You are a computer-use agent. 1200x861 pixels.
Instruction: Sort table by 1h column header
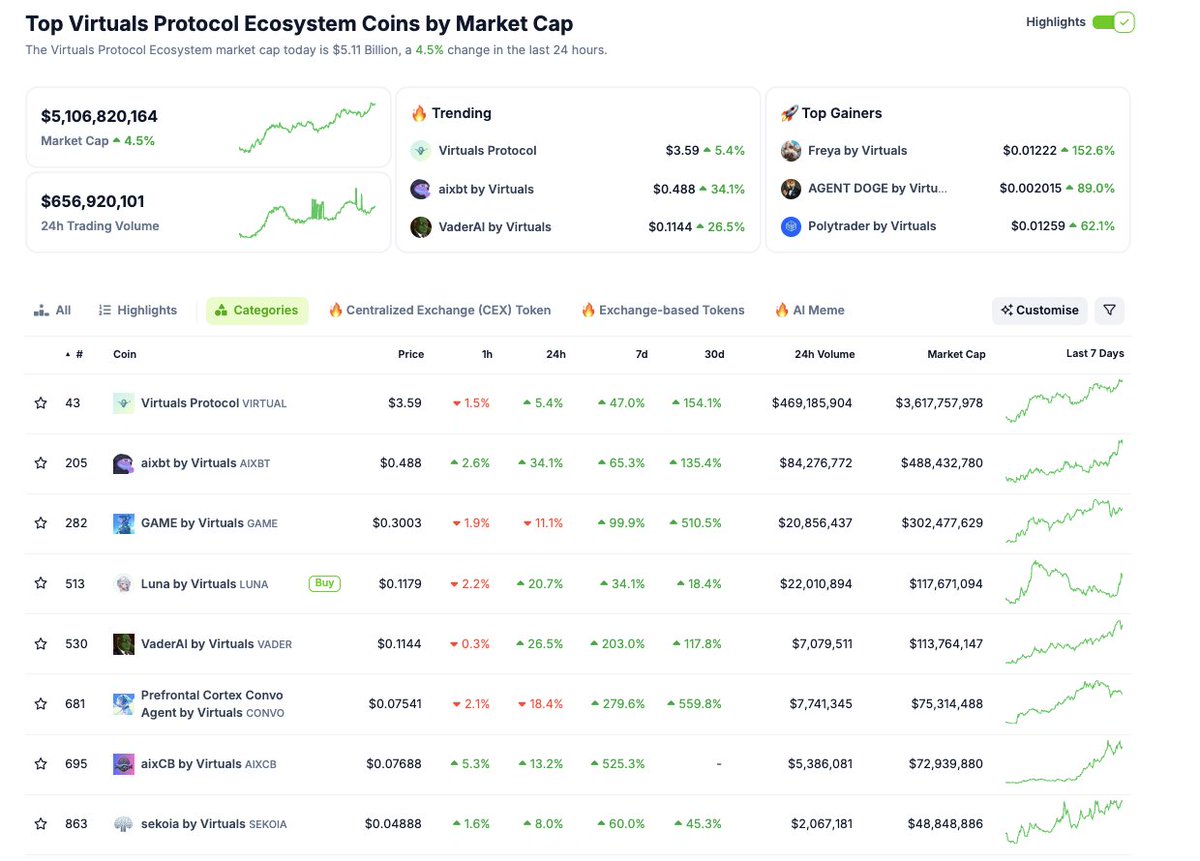[x=486, y=354]
